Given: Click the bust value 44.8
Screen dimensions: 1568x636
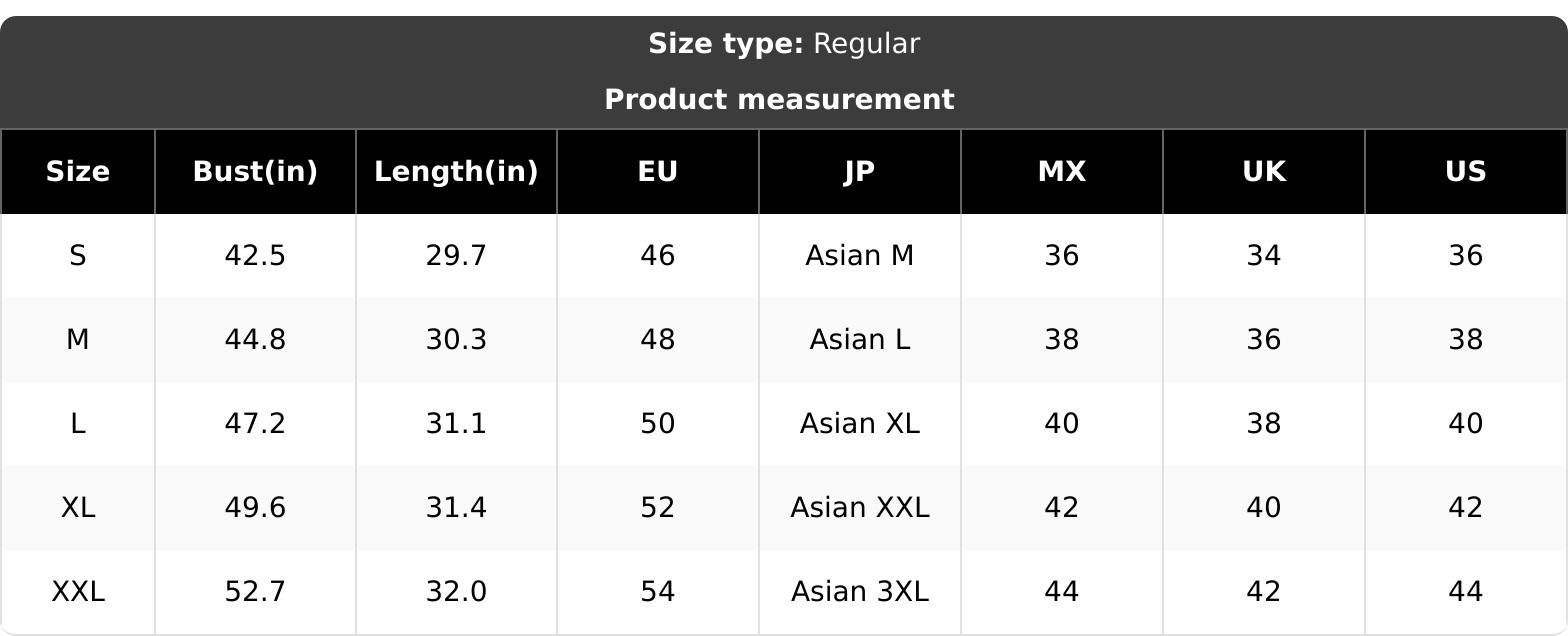Looking at the screenshot, I should 255,340.
